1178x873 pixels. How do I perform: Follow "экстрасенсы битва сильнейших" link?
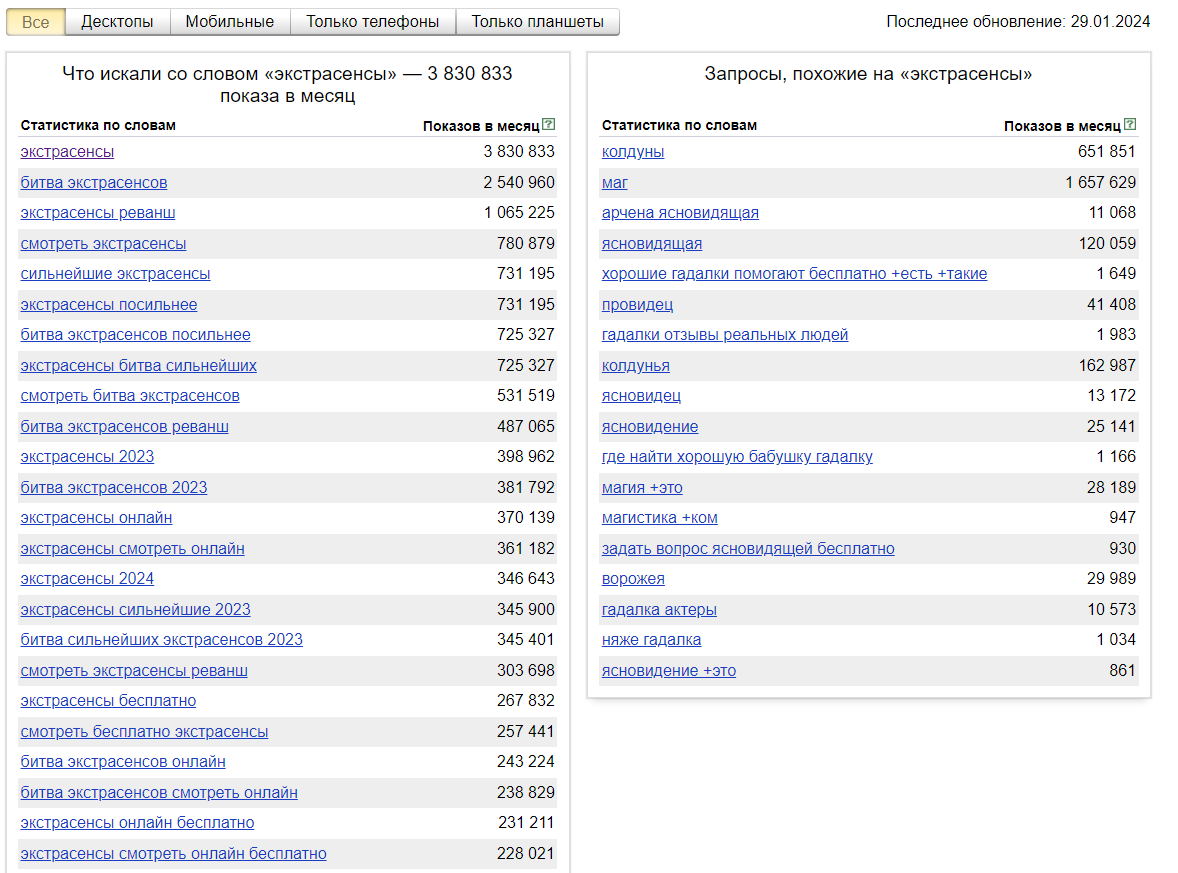[x=138, y=365]
